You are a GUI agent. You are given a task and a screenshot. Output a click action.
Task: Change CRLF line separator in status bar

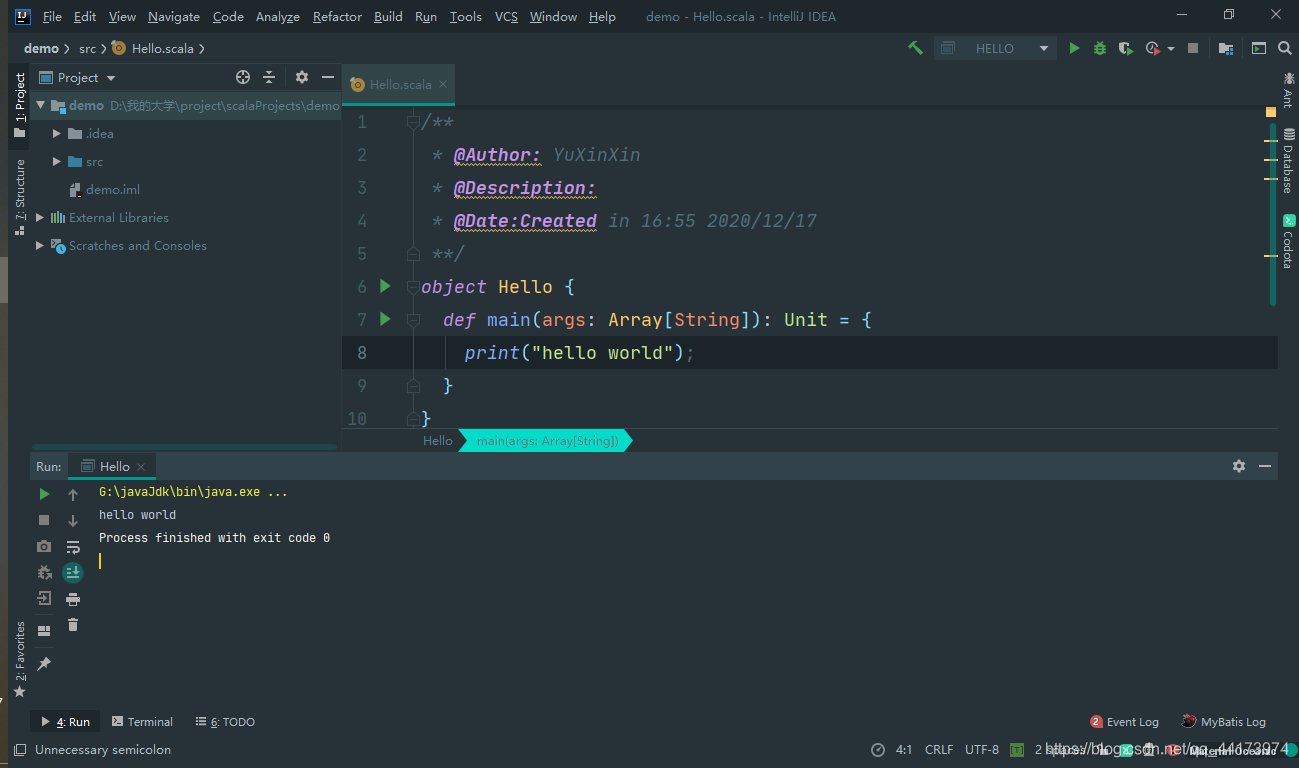click(939, 749)
